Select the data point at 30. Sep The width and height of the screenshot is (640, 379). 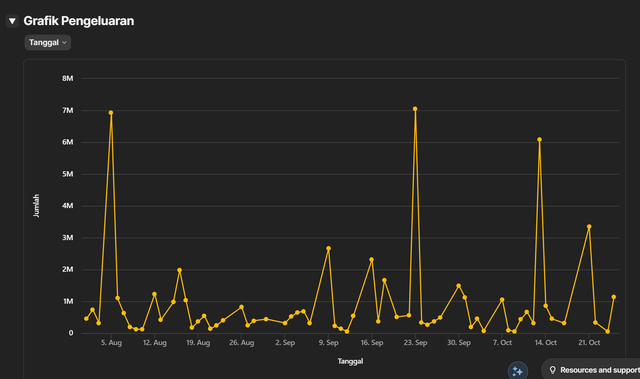click(459, 286)
